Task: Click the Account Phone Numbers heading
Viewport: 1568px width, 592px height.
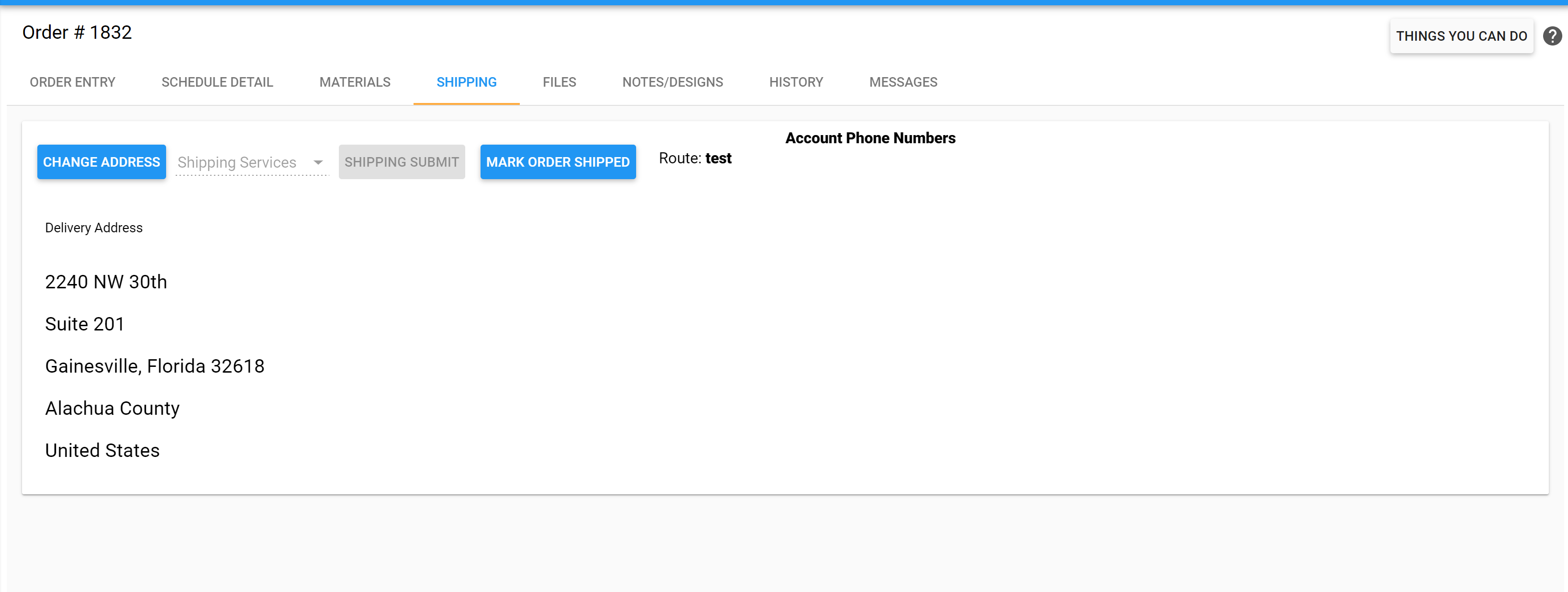Action: (870, 138)
